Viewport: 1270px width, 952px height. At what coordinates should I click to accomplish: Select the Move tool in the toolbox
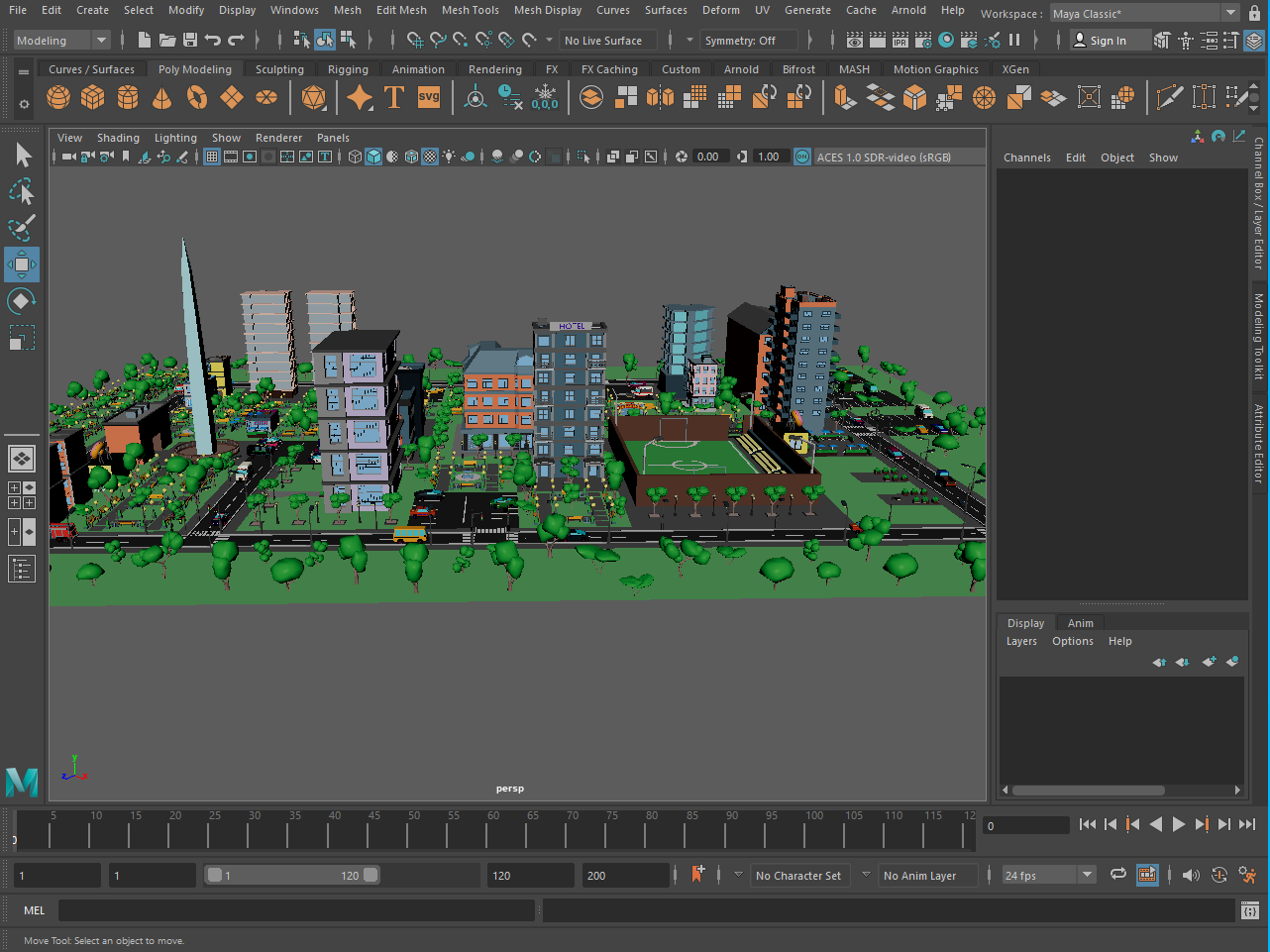[22, 264]
